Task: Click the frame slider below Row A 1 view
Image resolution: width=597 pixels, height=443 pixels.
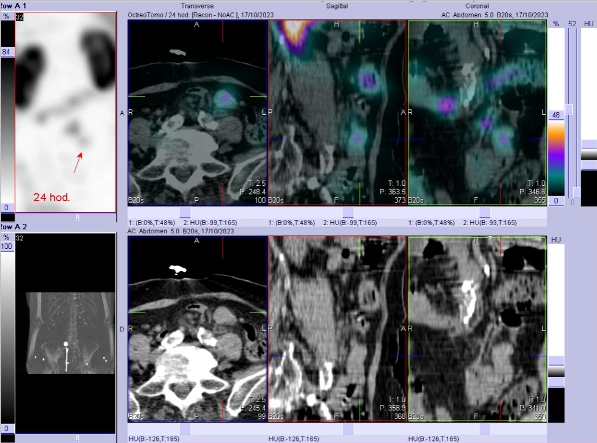Action: pyautogui.click(x=77, y=217)
